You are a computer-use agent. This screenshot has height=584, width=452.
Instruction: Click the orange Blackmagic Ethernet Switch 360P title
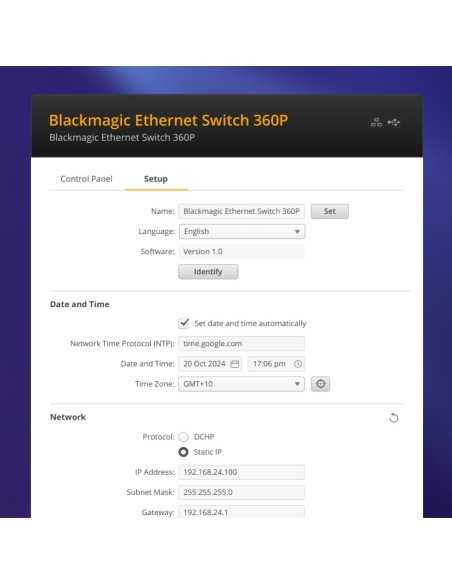click(x=168, y=120)
